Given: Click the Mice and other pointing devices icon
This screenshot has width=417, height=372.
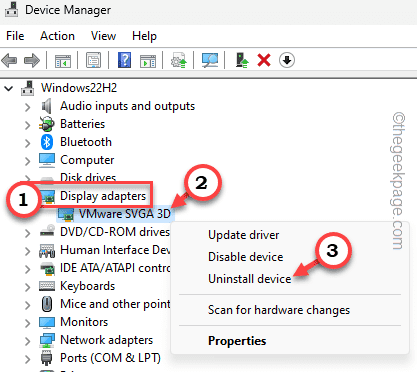Looking at the screenshot, I should [x=47, y=304].
